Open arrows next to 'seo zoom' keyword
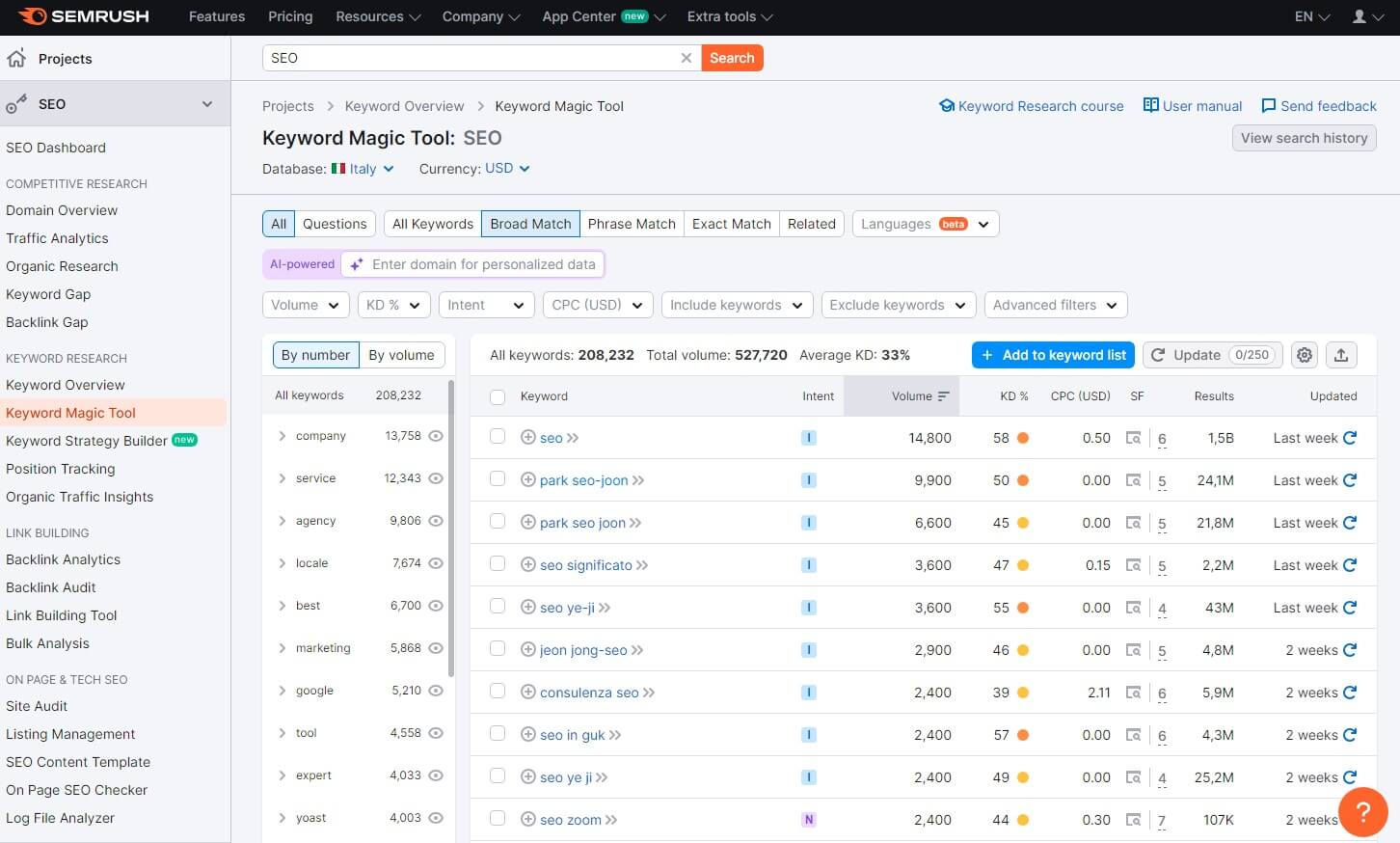Screen dimensions: 1400x843 click(611, 820)
